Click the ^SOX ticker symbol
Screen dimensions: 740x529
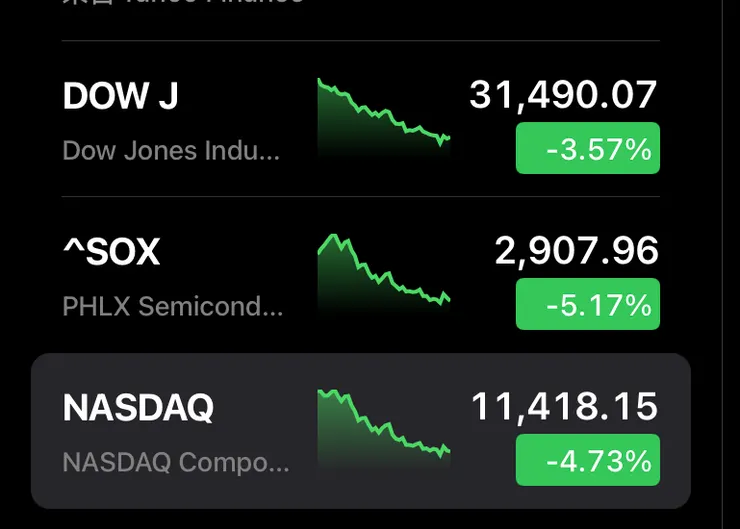click(x=111, y=252)
